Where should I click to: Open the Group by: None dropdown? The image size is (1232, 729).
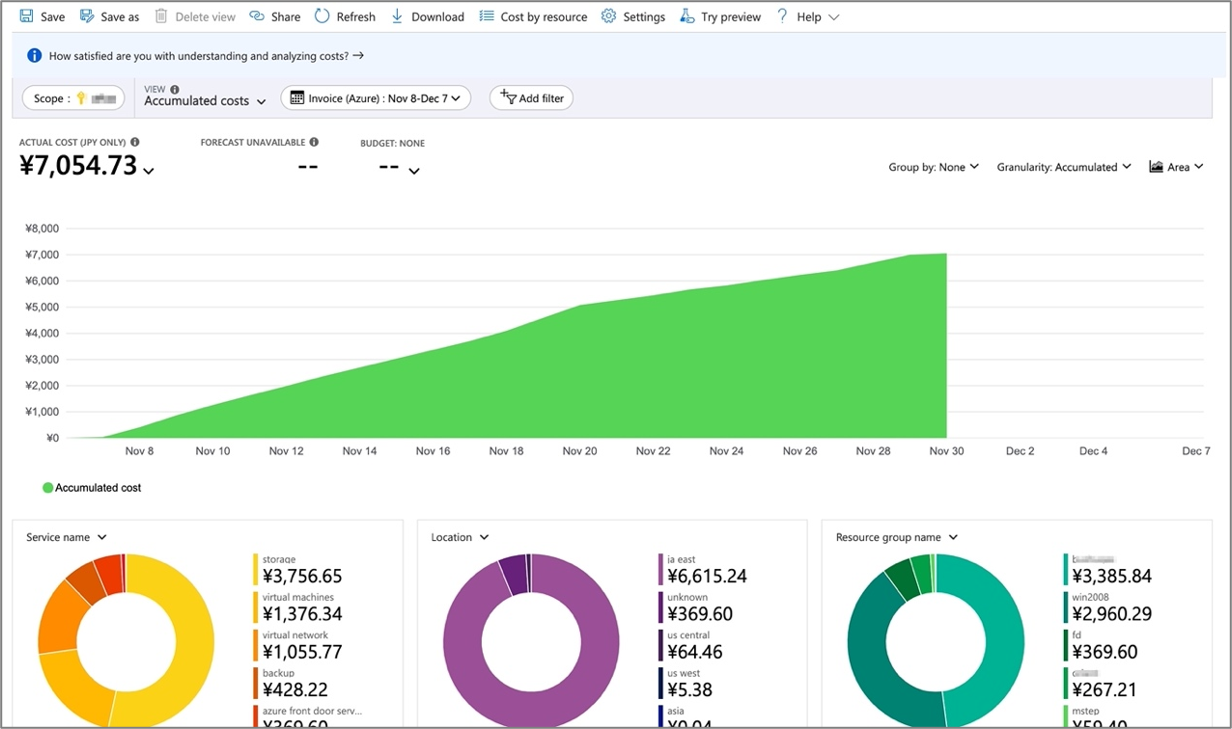coord(934,167)
